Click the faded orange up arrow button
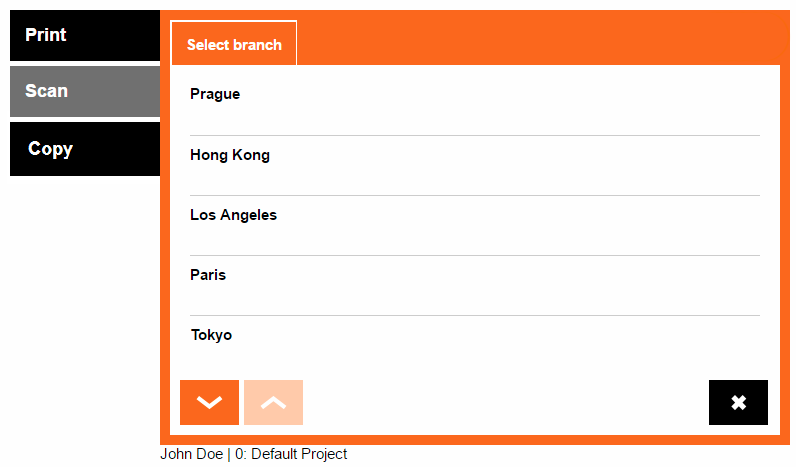 [x=273, y=402]
